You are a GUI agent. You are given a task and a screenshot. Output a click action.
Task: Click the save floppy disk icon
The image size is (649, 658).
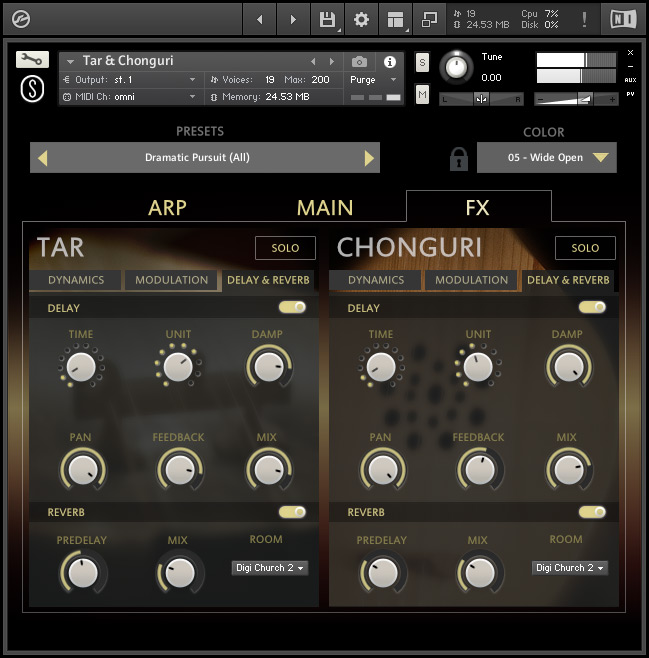click(327, 19)
